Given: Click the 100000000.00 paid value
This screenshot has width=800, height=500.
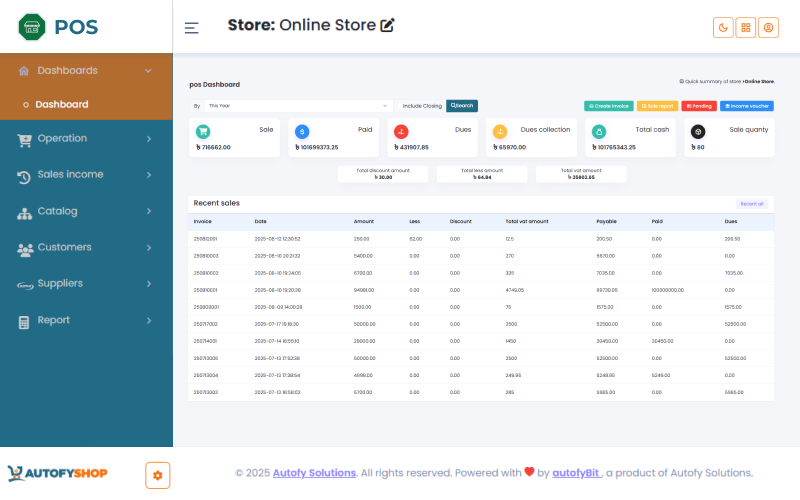Looking at the screenshot, I should (668, 290).
